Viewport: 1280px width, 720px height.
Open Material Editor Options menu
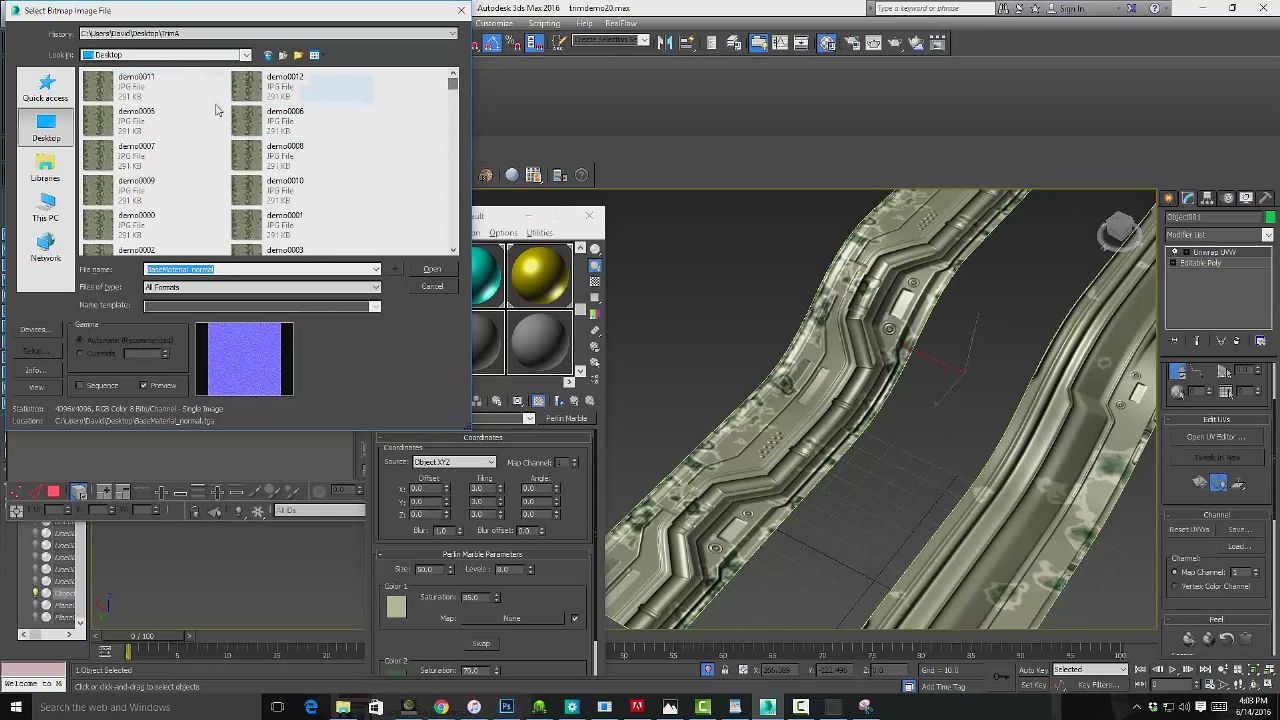pos(503,233)
